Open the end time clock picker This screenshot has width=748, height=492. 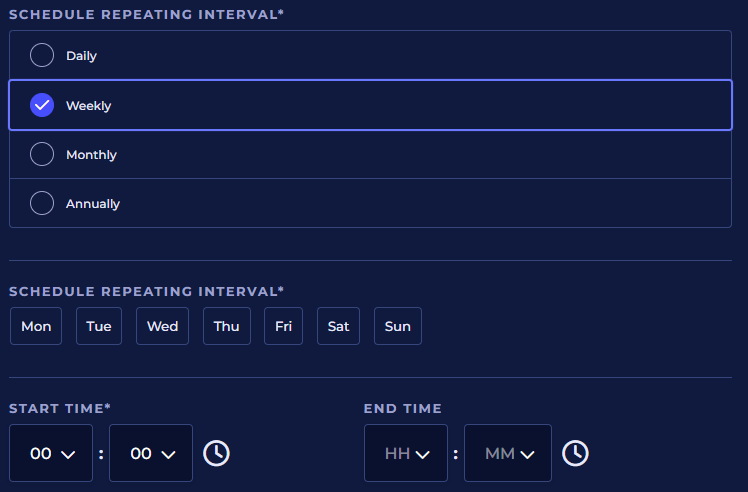(575, 453)
